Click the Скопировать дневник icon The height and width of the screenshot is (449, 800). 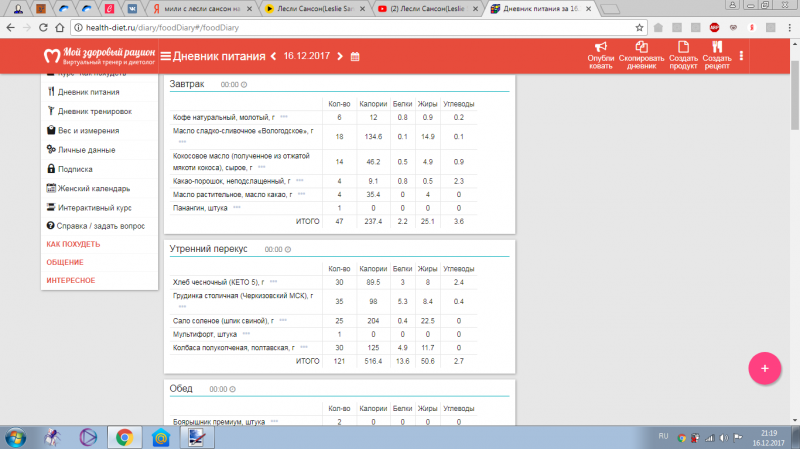641,46
